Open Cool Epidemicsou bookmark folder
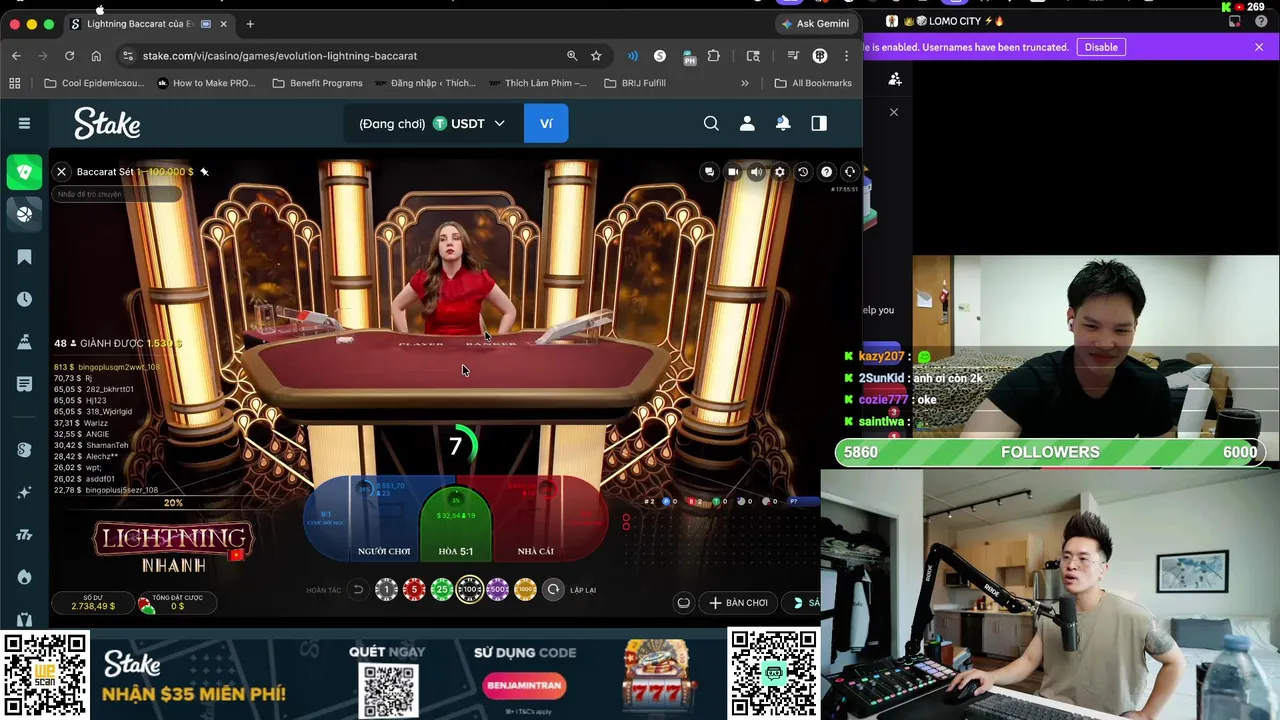 (94, 83)
